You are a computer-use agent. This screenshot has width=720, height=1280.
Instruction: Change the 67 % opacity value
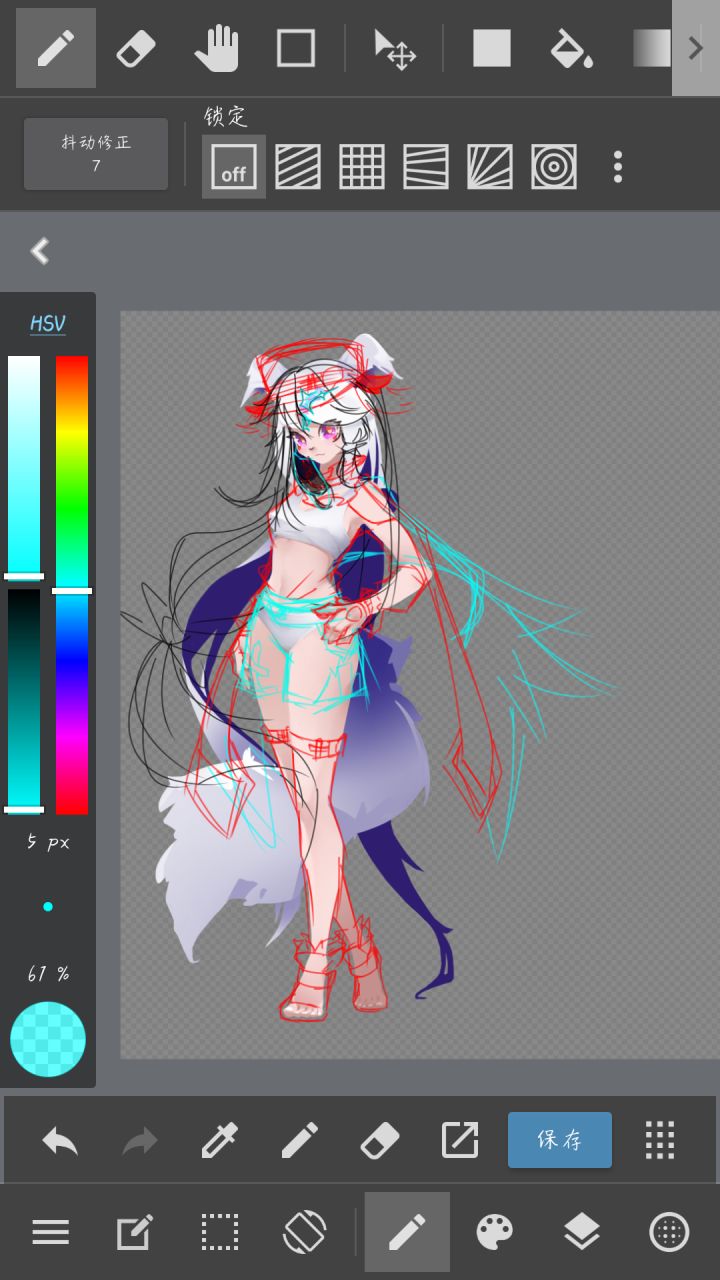point(48,973)
